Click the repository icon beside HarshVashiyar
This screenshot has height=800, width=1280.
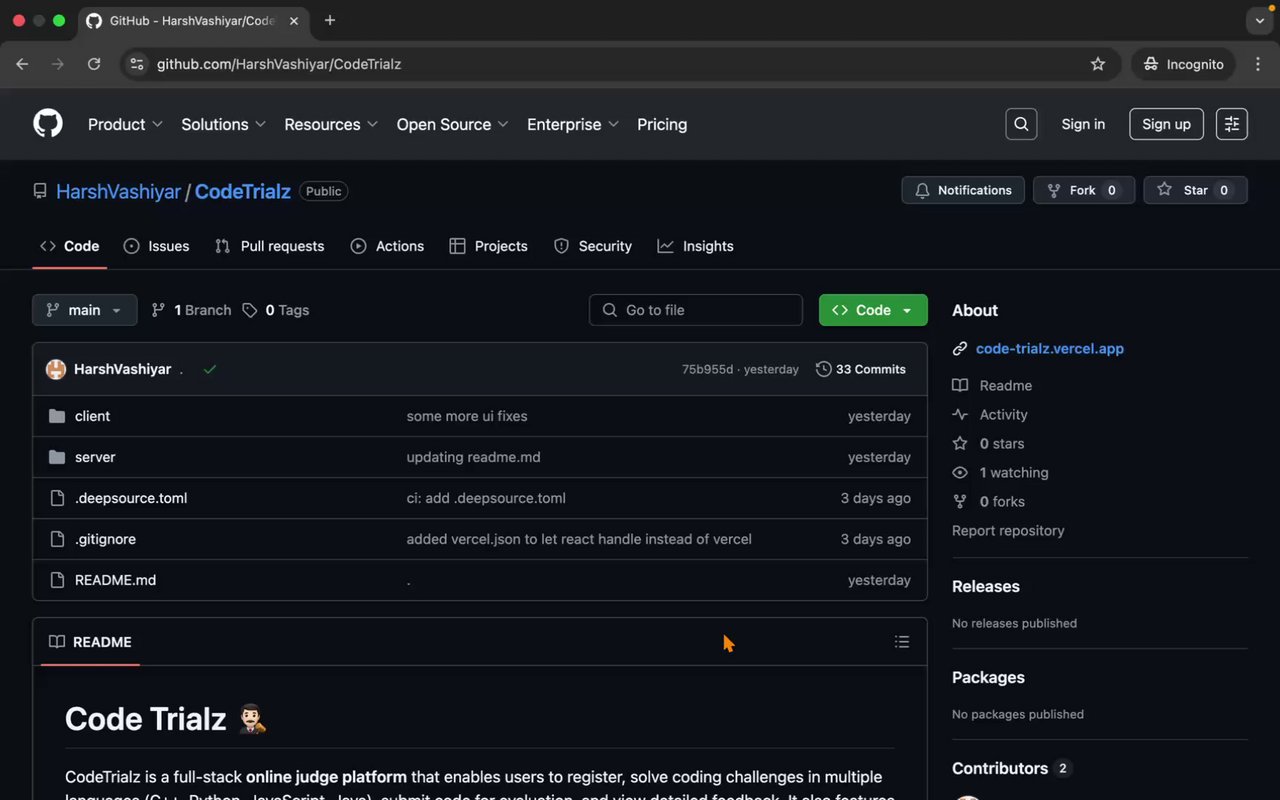(x=40, y=191)
